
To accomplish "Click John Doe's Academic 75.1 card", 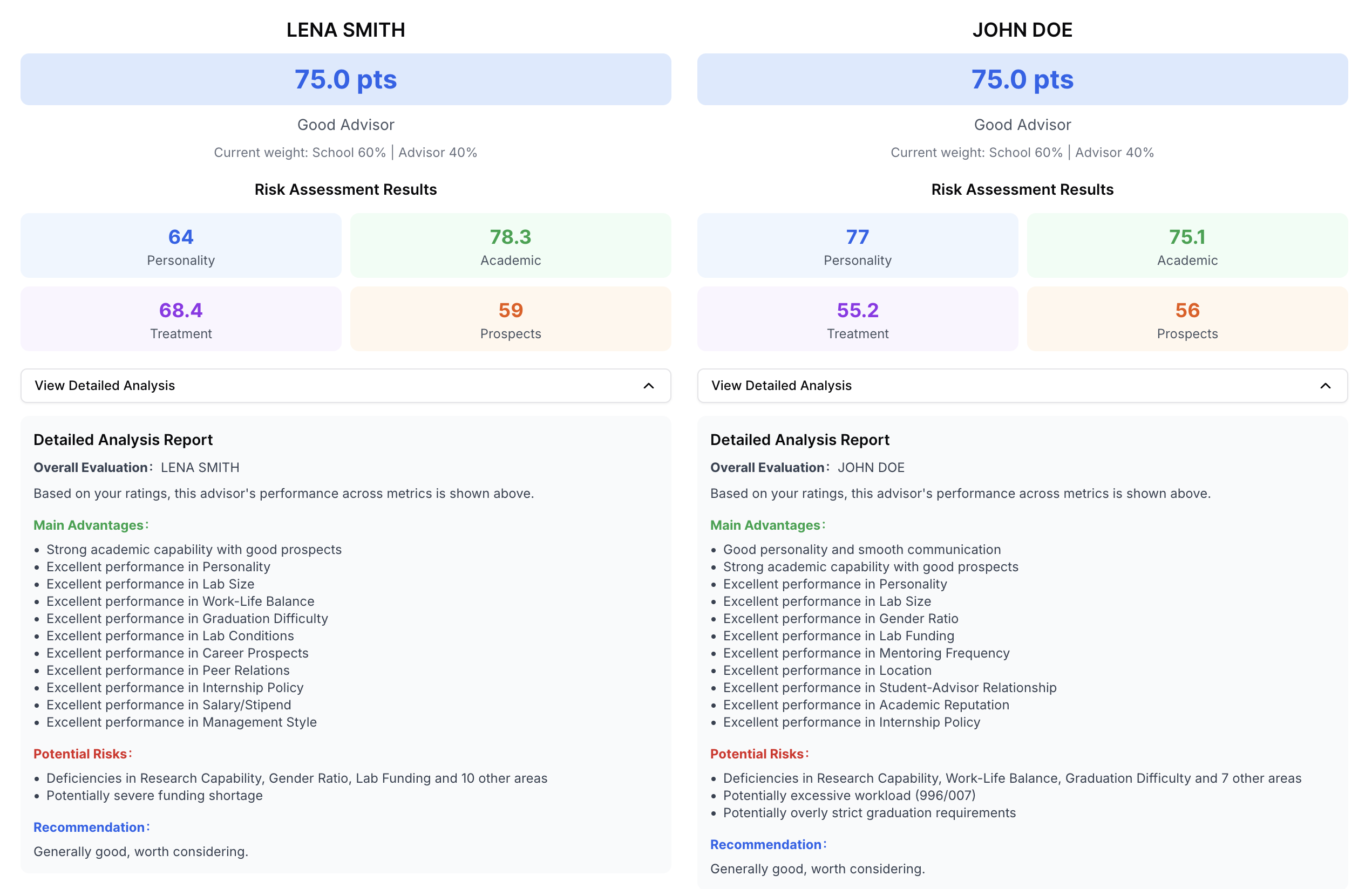I will coord(1187,245).
